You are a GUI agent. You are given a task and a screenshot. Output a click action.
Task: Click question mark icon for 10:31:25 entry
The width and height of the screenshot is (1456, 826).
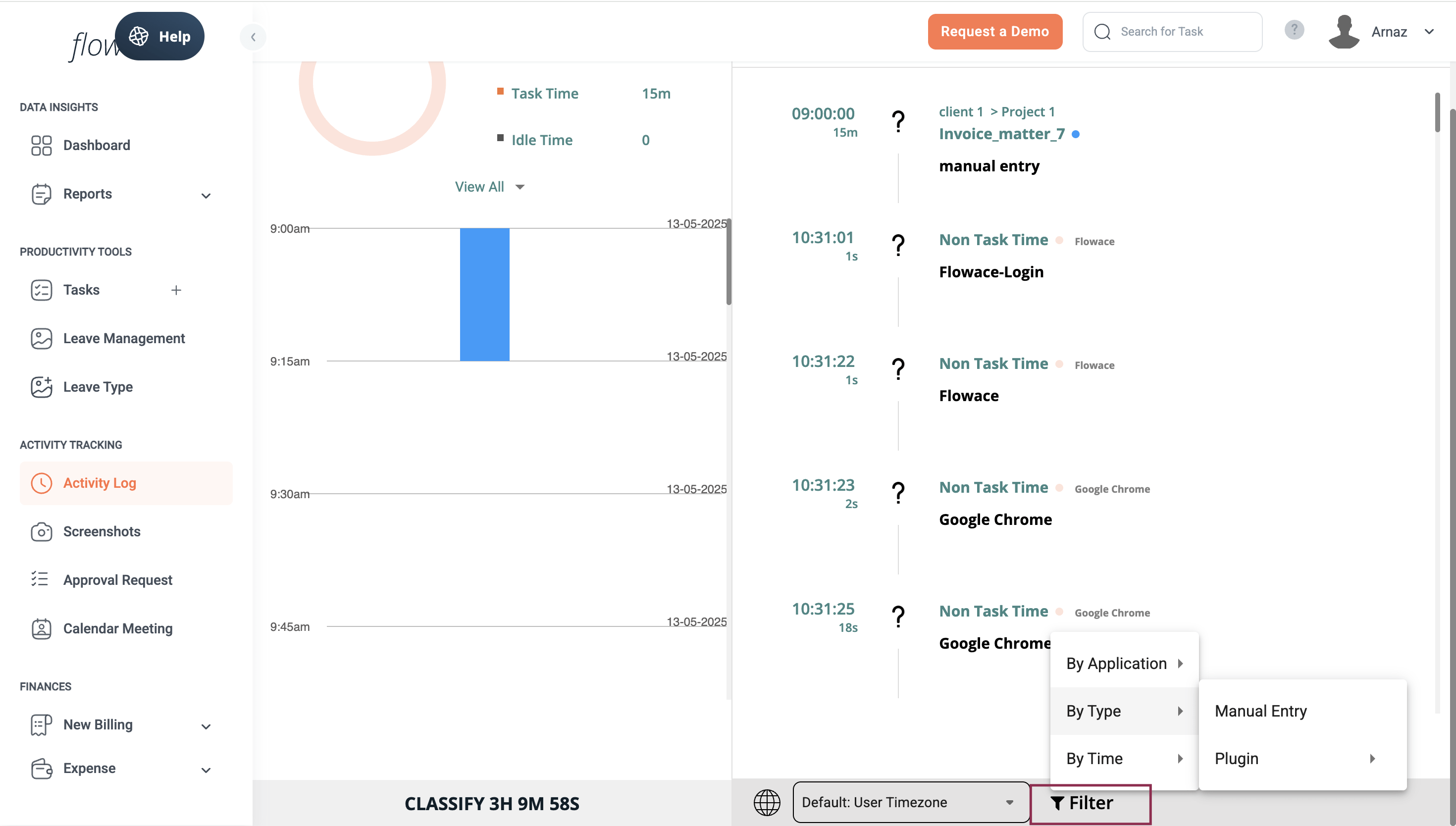[x=898, y=616]
